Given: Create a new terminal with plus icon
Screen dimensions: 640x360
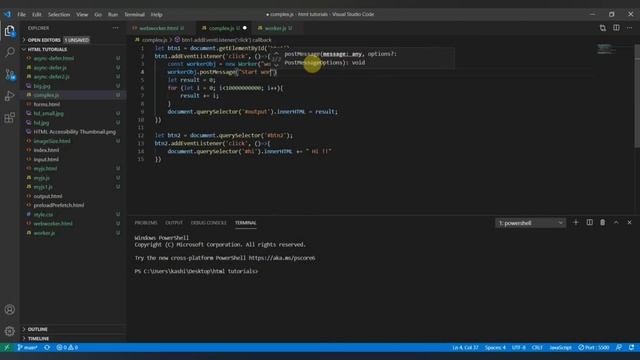Looking at the screenshot, I should (x=576, y=222).
